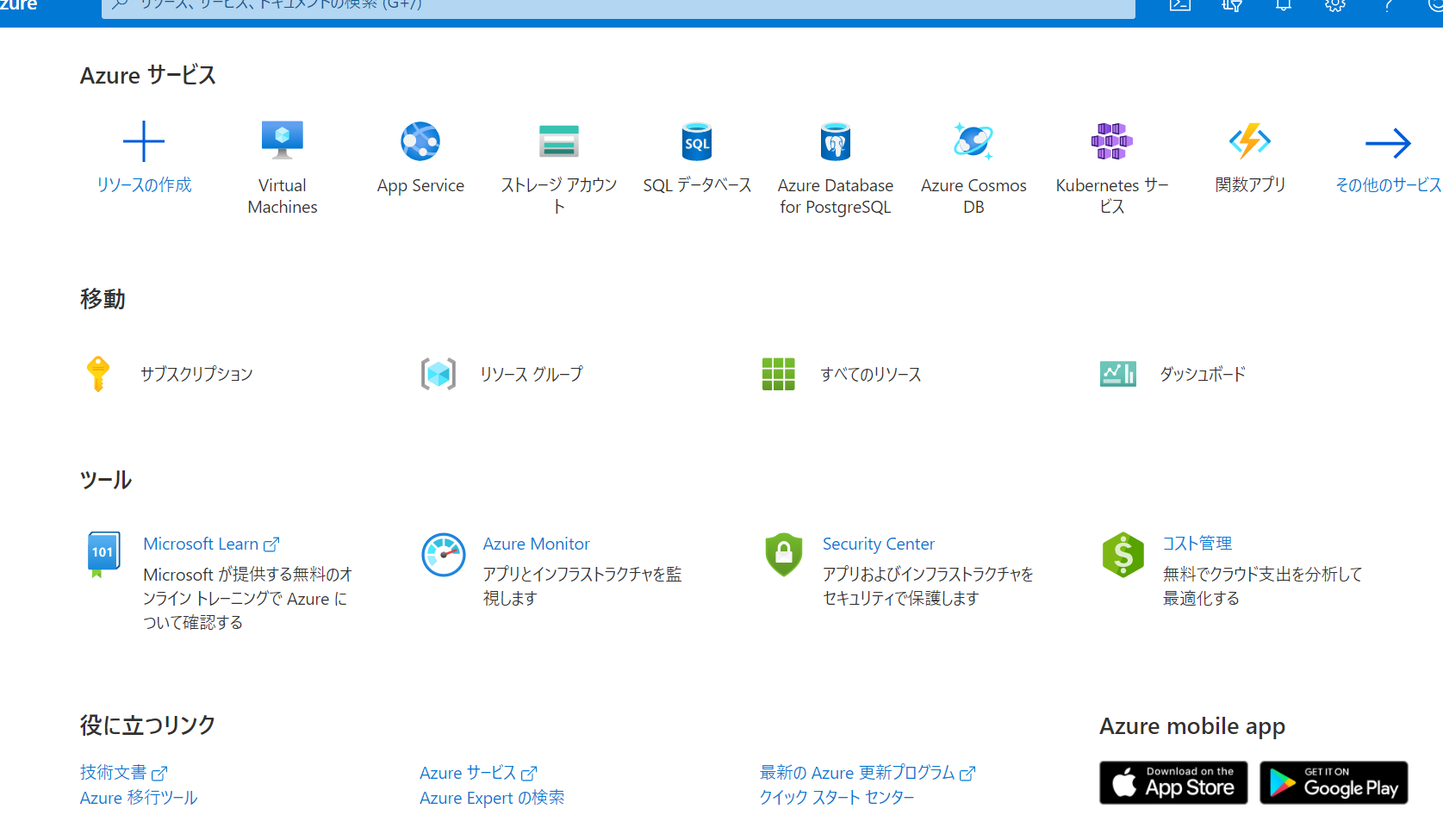
Task: Open the Azure Monitor link
Action: pyautogui.click(x=536, y=544)
